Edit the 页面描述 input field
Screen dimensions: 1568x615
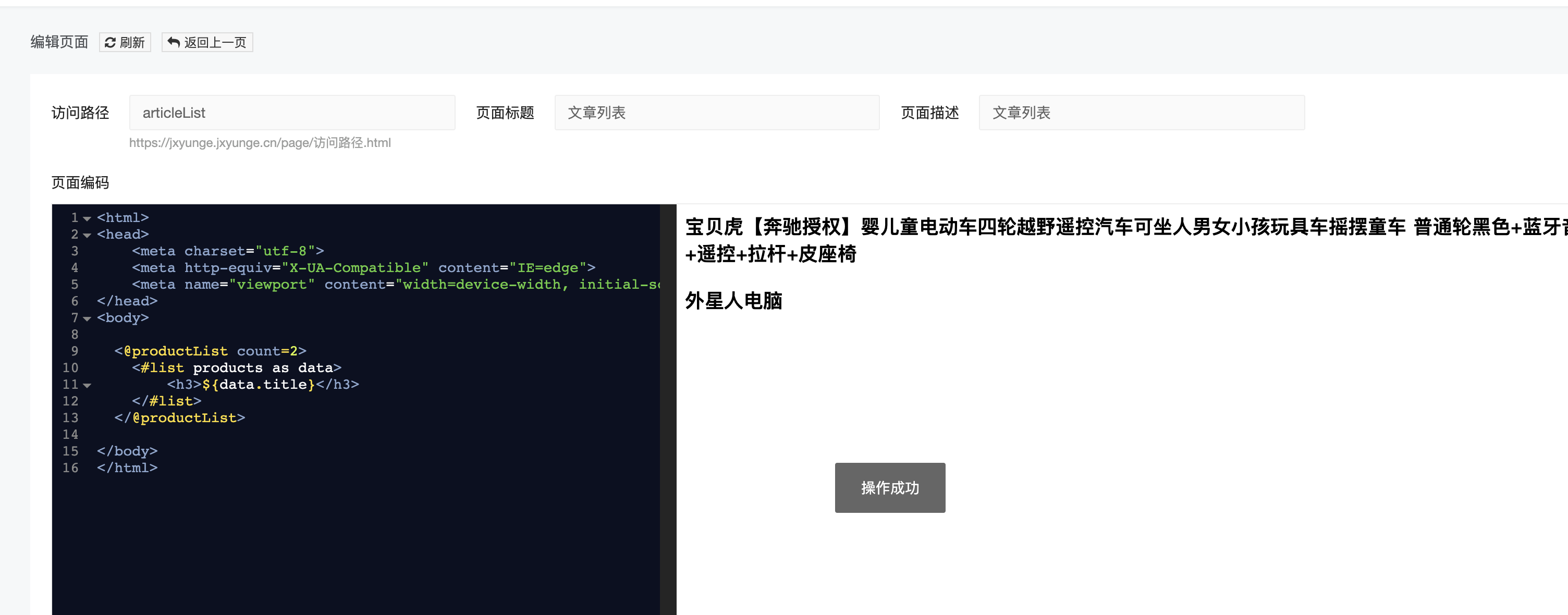(x=1142, y=113)
